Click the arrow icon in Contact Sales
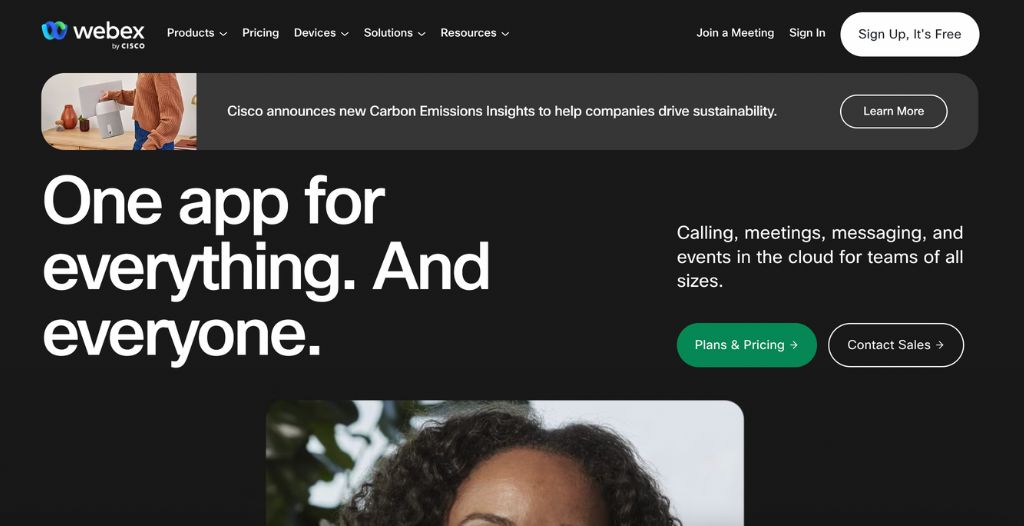 tap(940, 345)
